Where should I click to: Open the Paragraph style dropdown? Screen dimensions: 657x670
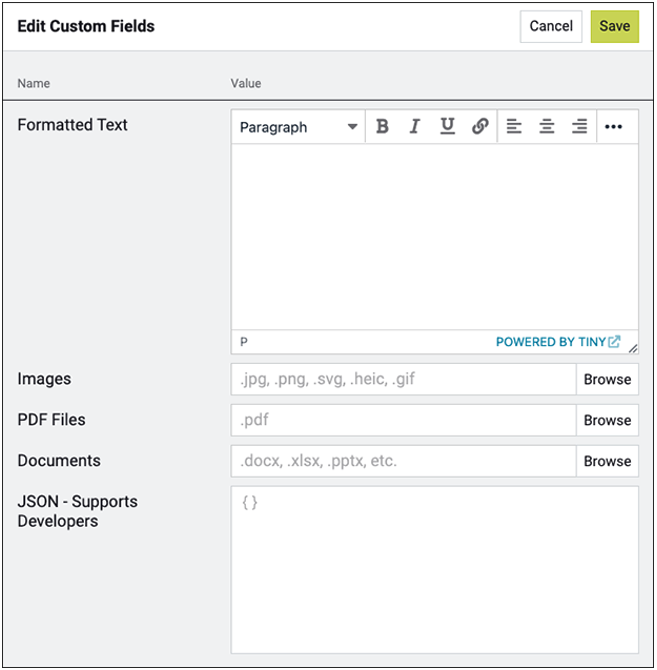tap(298, 127)
